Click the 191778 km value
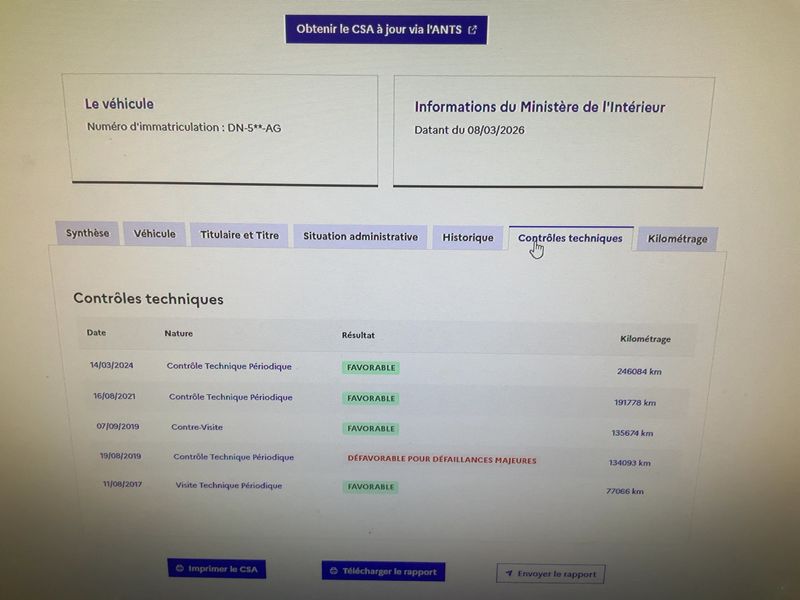 click(x=635, y=403)
